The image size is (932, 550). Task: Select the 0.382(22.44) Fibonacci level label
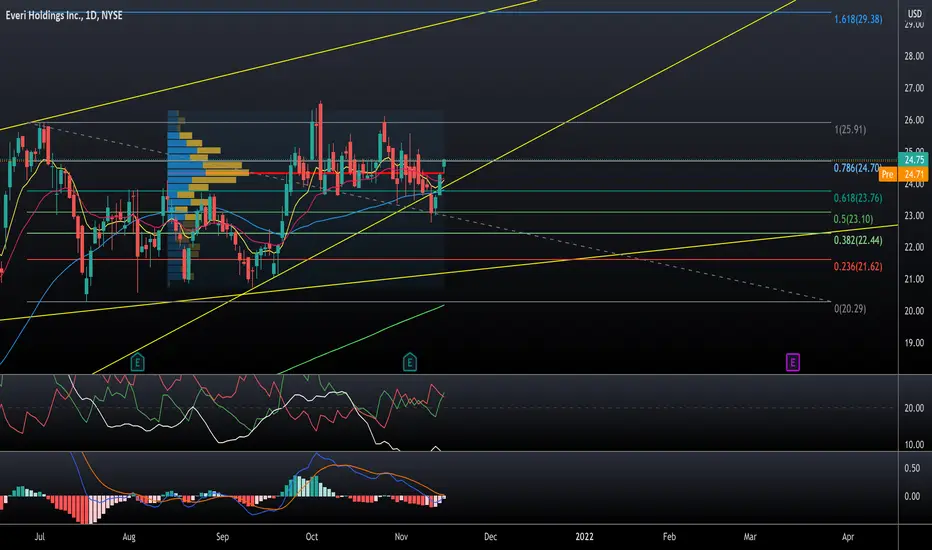tap(857, 240)
